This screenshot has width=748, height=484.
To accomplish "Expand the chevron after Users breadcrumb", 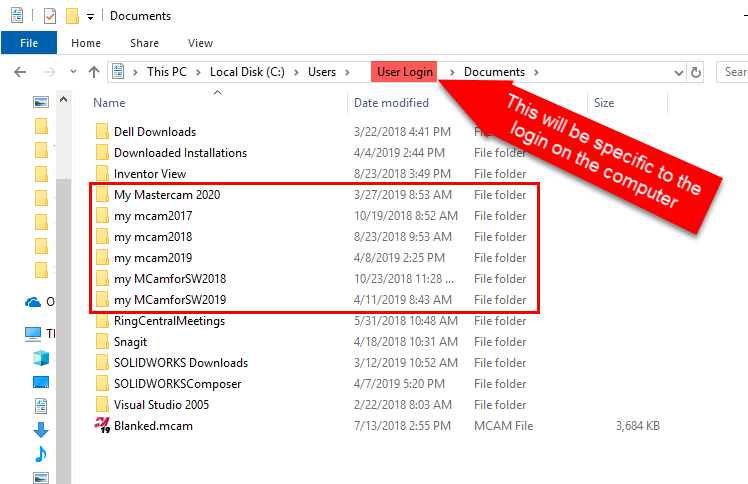I will [x=347, y=72].
